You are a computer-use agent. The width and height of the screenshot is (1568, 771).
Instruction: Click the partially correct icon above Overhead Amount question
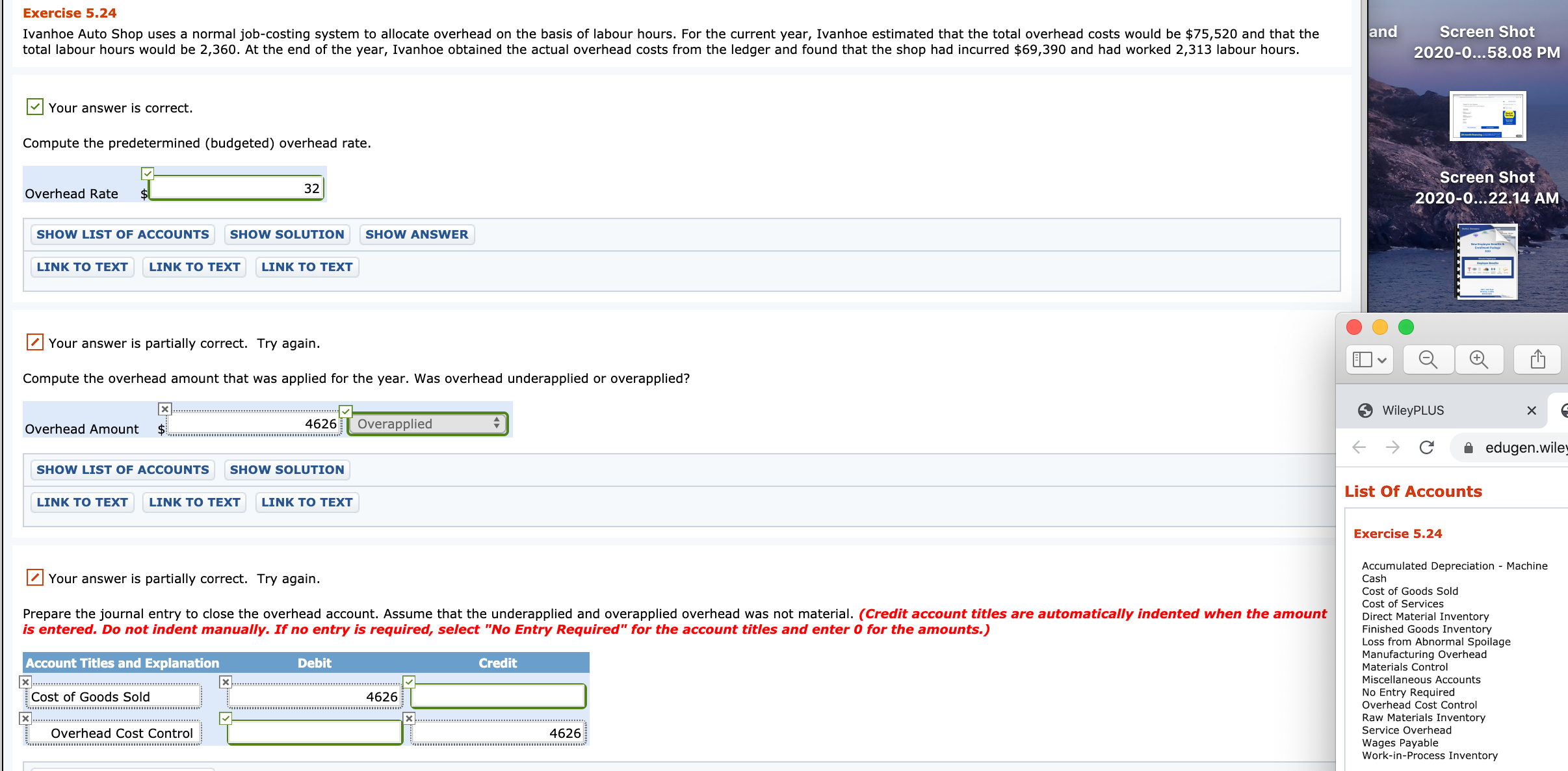pos(35,342)
